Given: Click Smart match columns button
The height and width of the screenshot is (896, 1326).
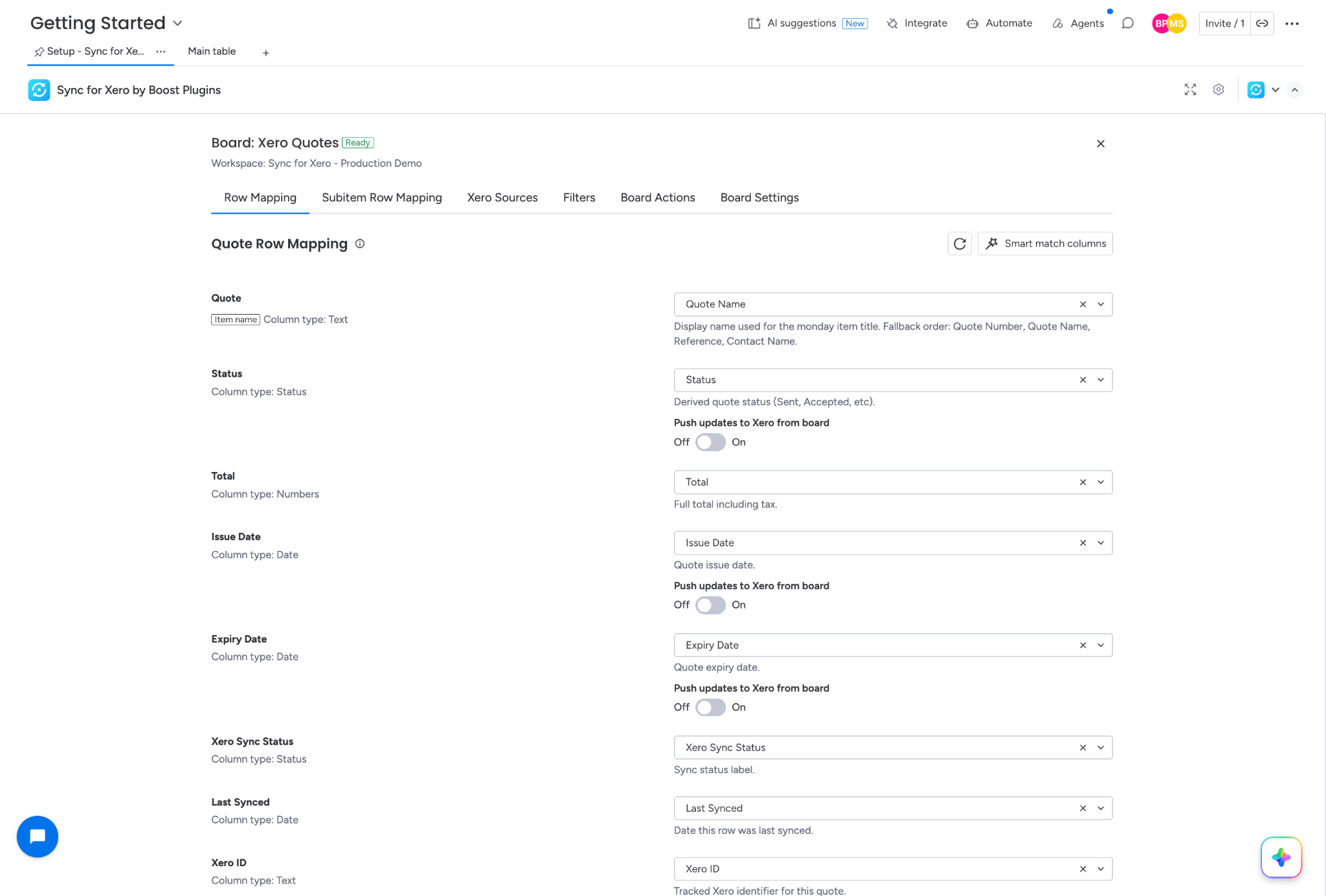Looking at the screenshot, I should (x=1045, y=243).
